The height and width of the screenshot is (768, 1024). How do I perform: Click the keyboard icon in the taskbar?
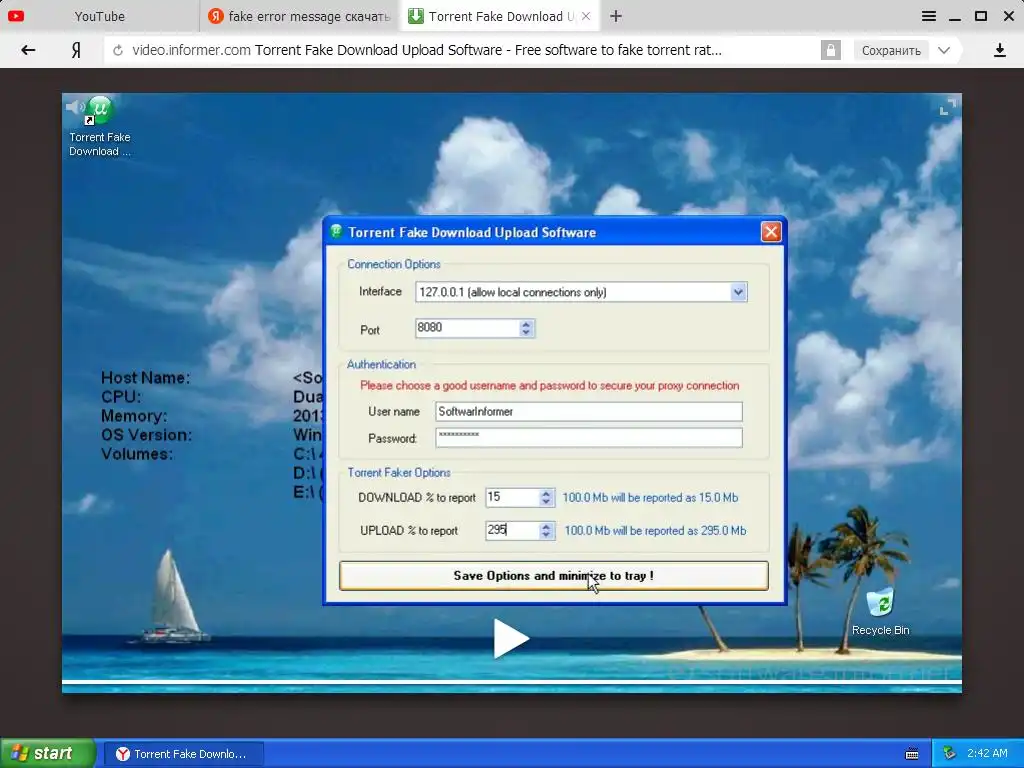coord(912,754)
